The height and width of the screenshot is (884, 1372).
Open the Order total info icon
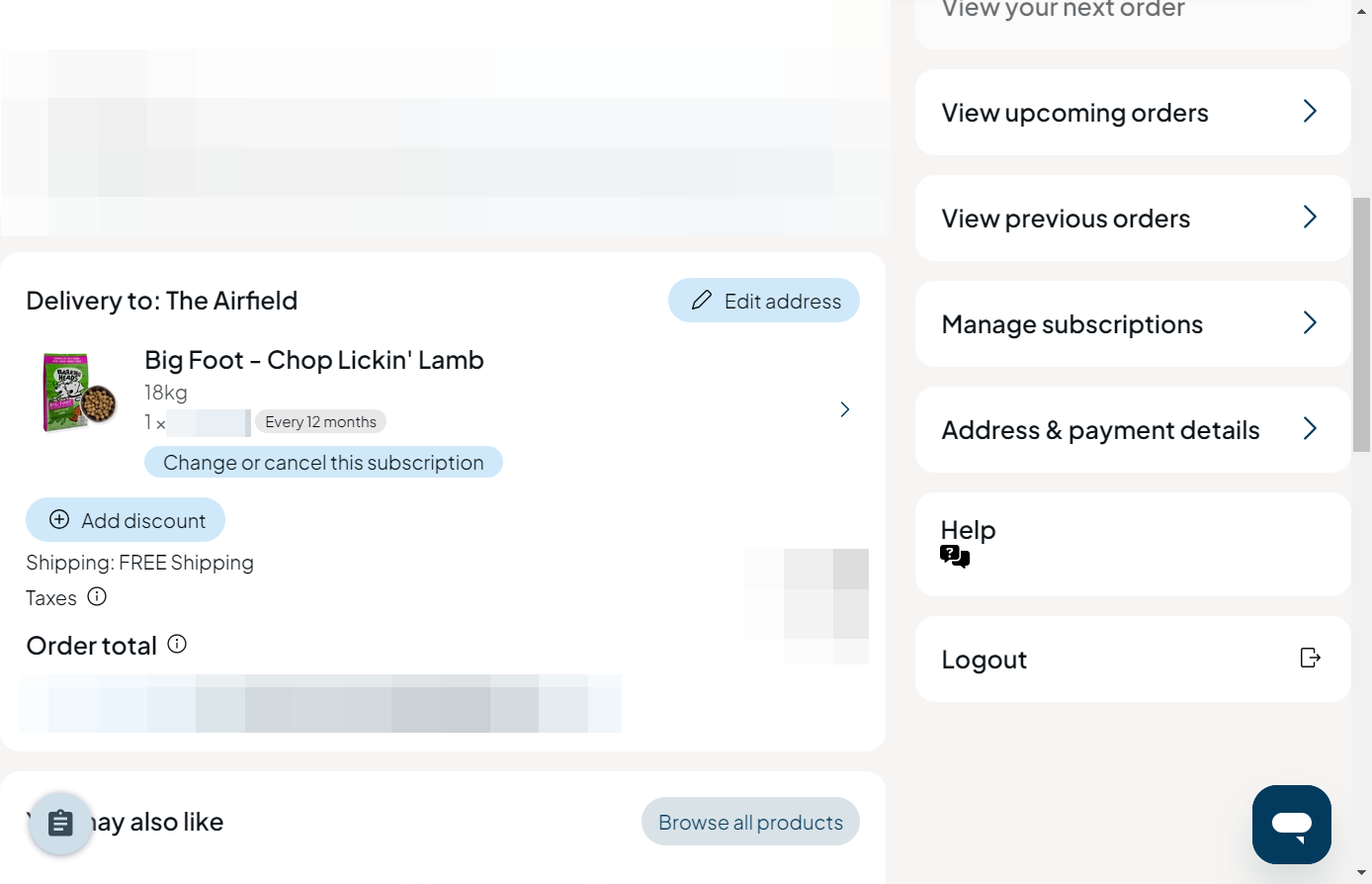point(177,644)
